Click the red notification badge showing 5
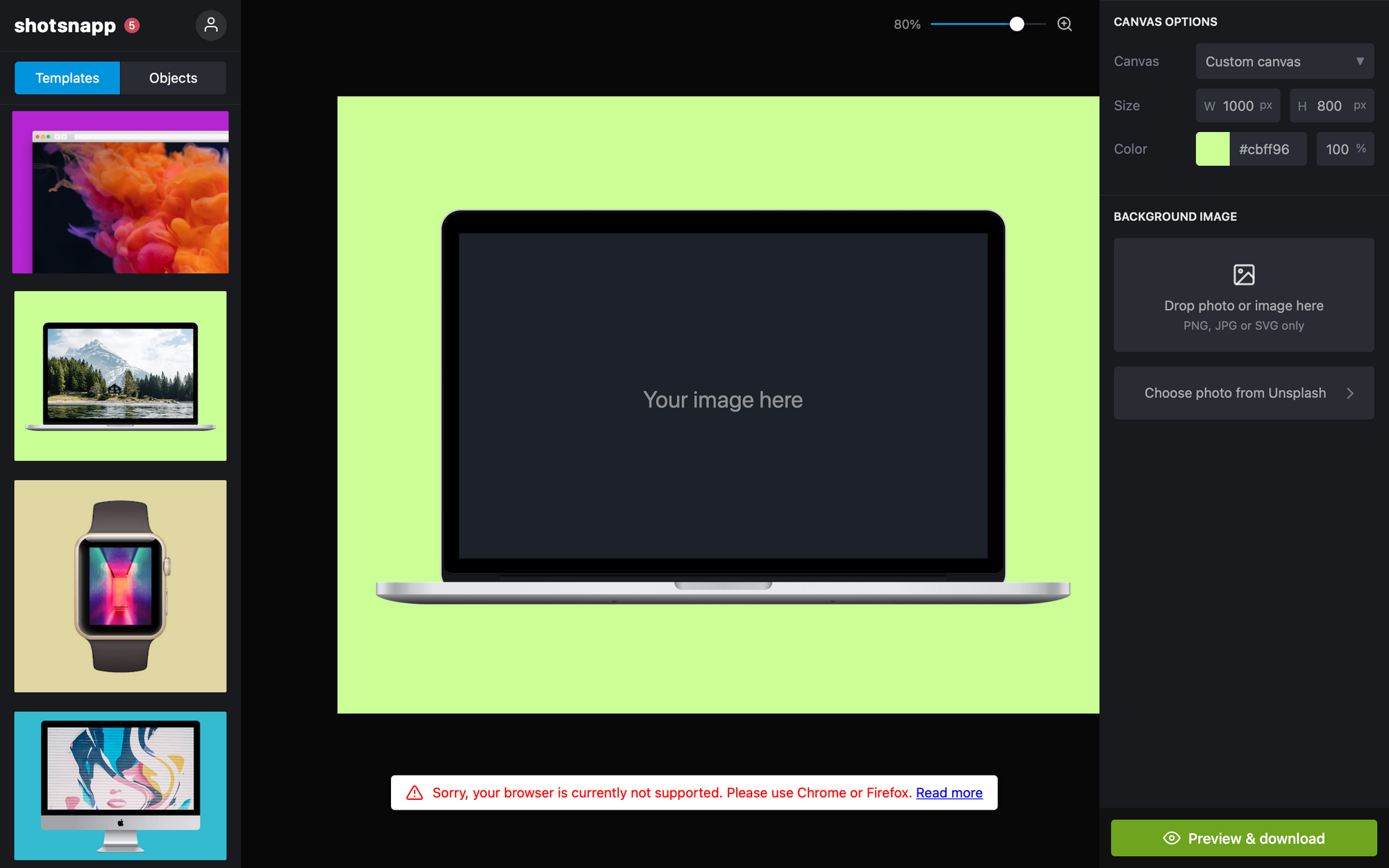The image size is (1389, 868). [132, 25]
